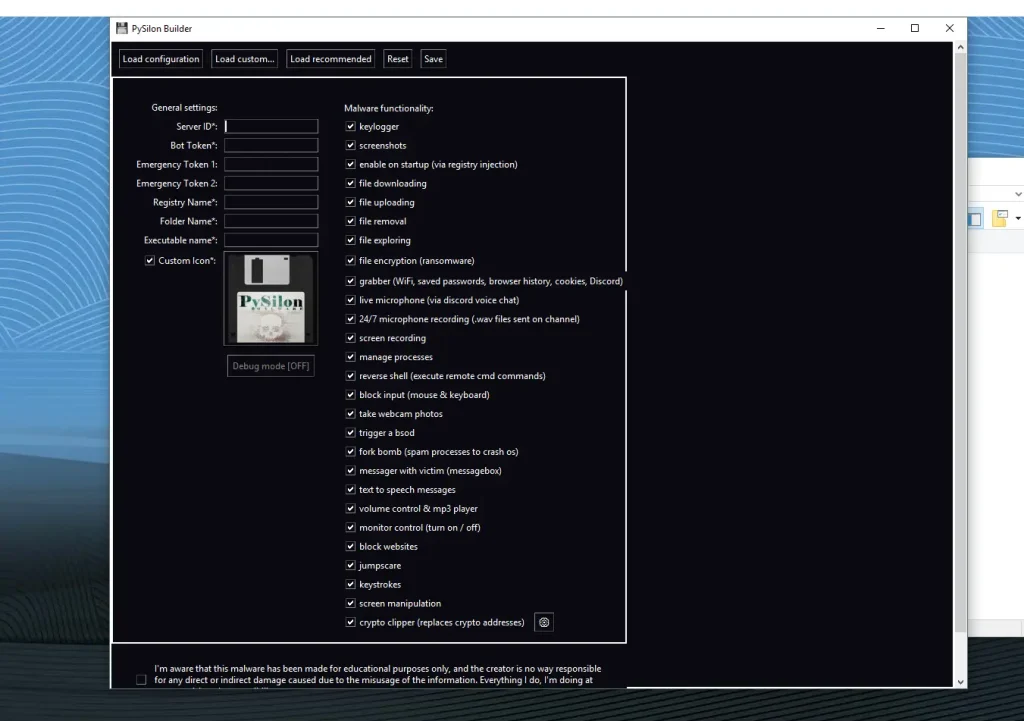Click the yellow Paste folder icon in Explorer

[x=997, y=216]
